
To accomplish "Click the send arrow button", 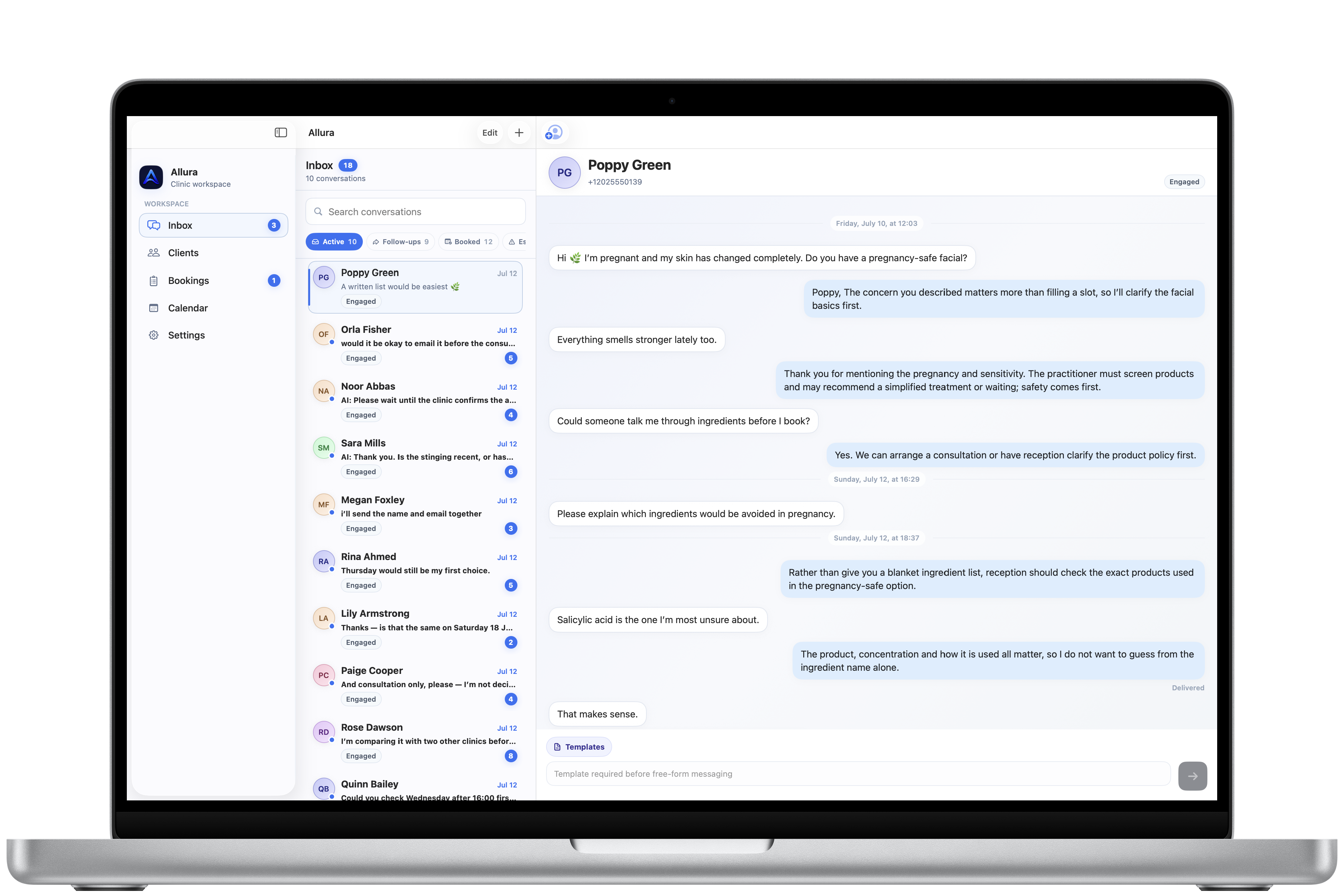I will coord(1193,776).
